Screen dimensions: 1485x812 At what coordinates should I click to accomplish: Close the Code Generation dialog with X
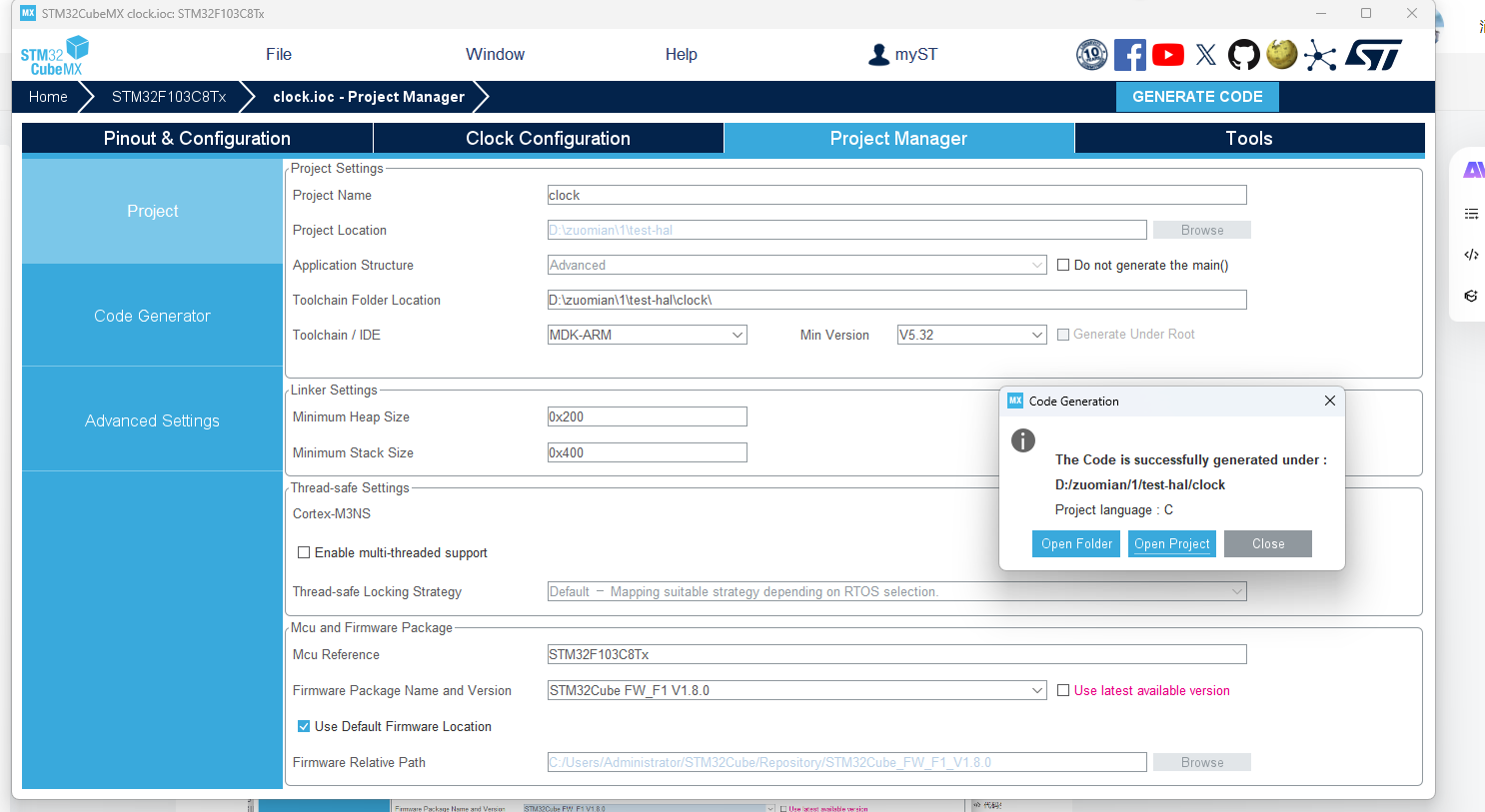click(x=1329, y=401)
